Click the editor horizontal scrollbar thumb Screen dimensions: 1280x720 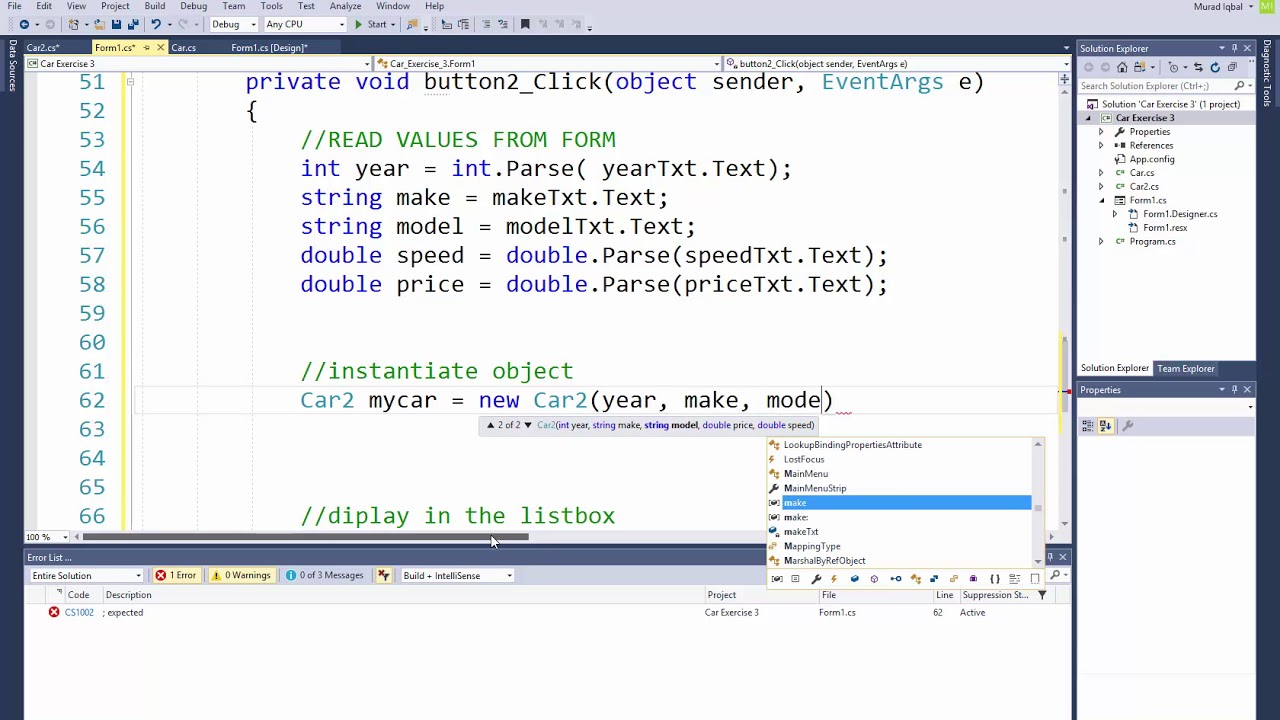pyautogui.click(x=305, y=537)
